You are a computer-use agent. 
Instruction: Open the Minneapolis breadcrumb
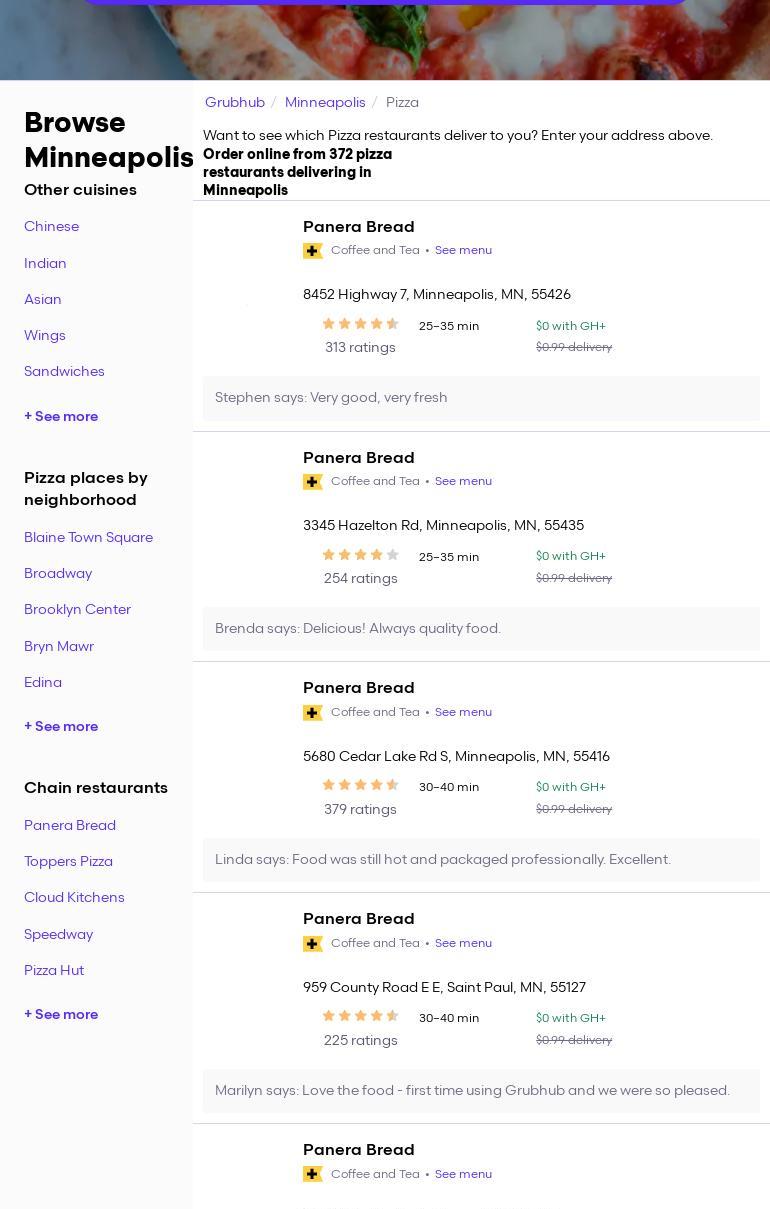point(325,102)
